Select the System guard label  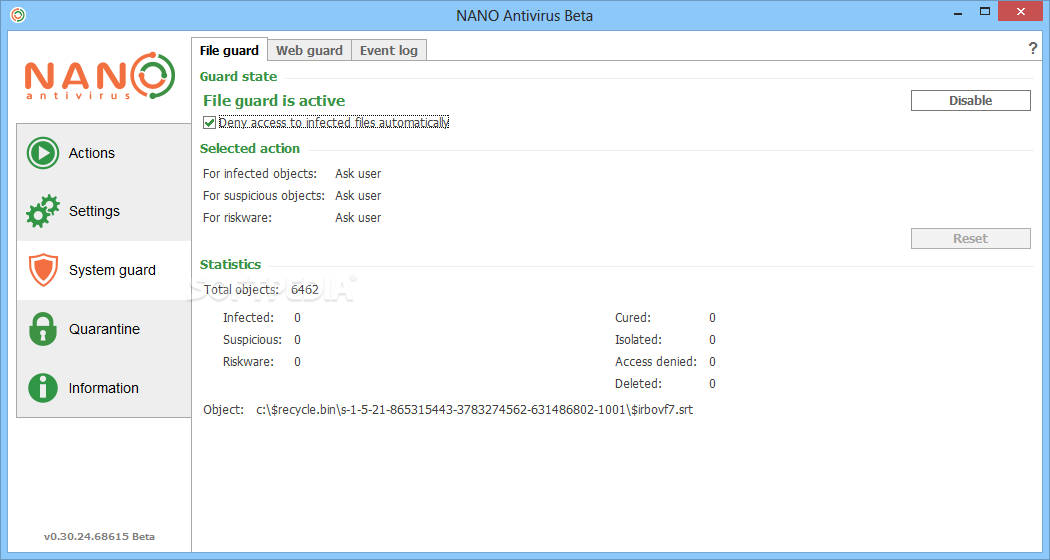click(112, 270)
